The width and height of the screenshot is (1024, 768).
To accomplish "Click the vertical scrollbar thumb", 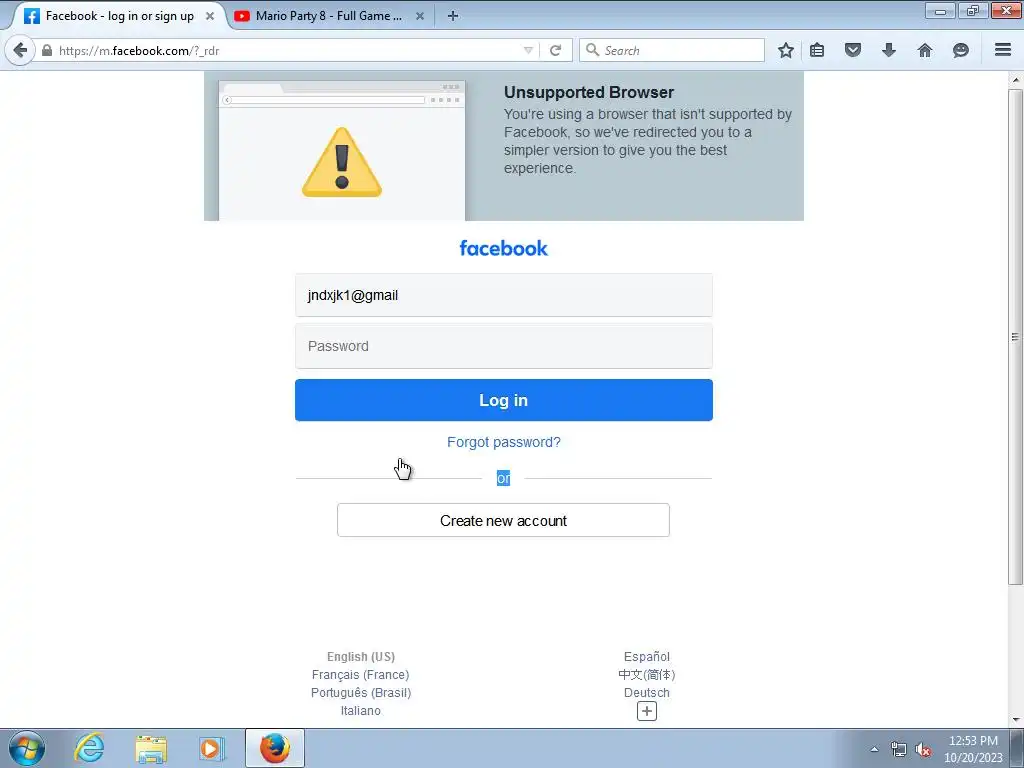I will coord(1015,337).
